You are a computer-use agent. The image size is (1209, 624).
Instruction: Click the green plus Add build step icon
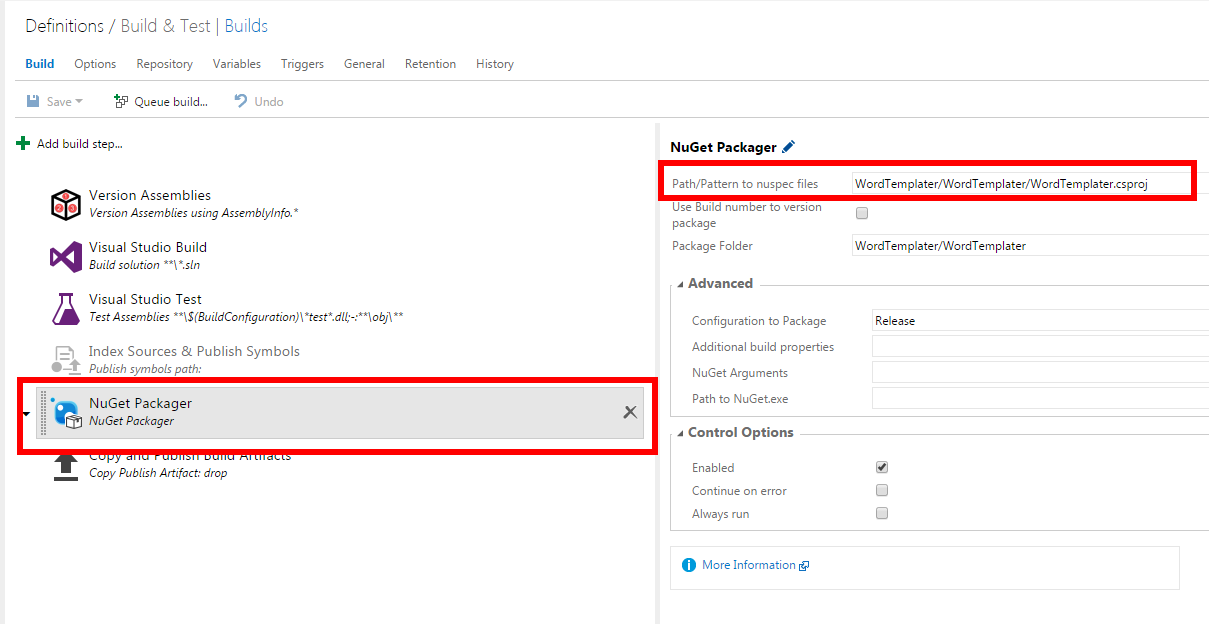point(23,144)
